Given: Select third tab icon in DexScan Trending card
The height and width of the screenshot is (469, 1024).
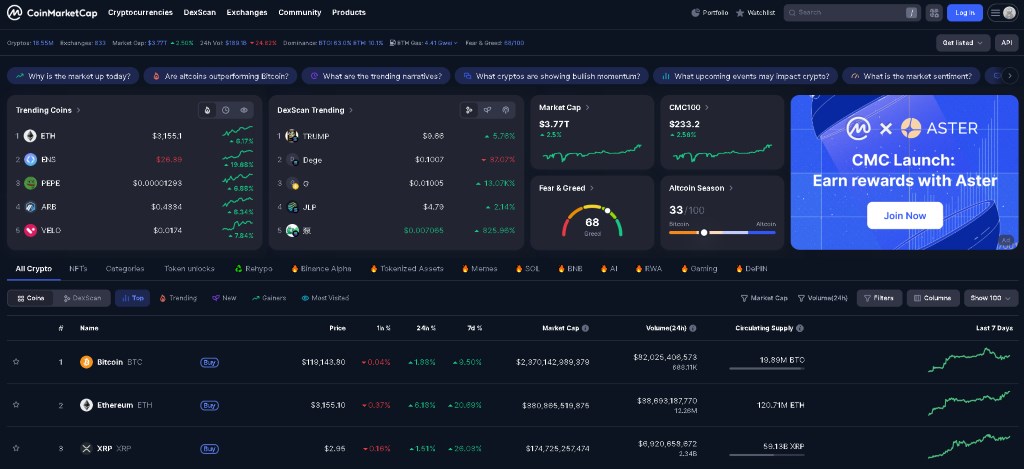Looking at the screenshot, I should pyautogui.click(x=505, y=110).
